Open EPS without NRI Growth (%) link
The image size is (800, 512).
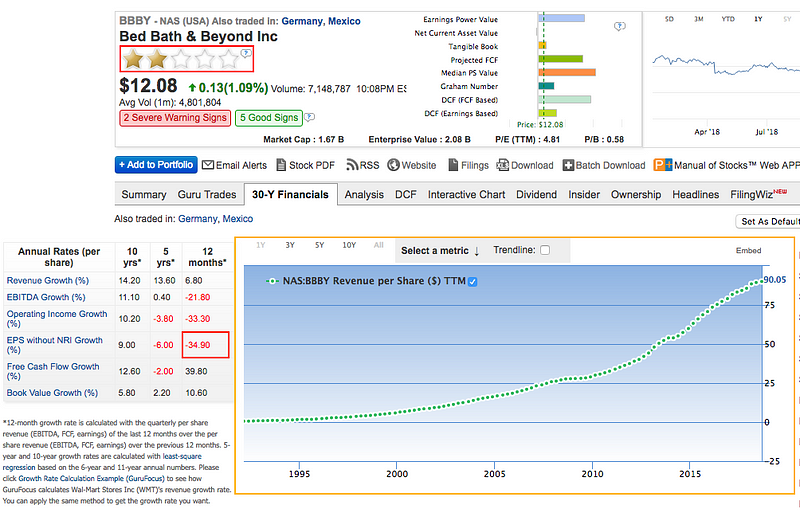click(x=55, y=345)
